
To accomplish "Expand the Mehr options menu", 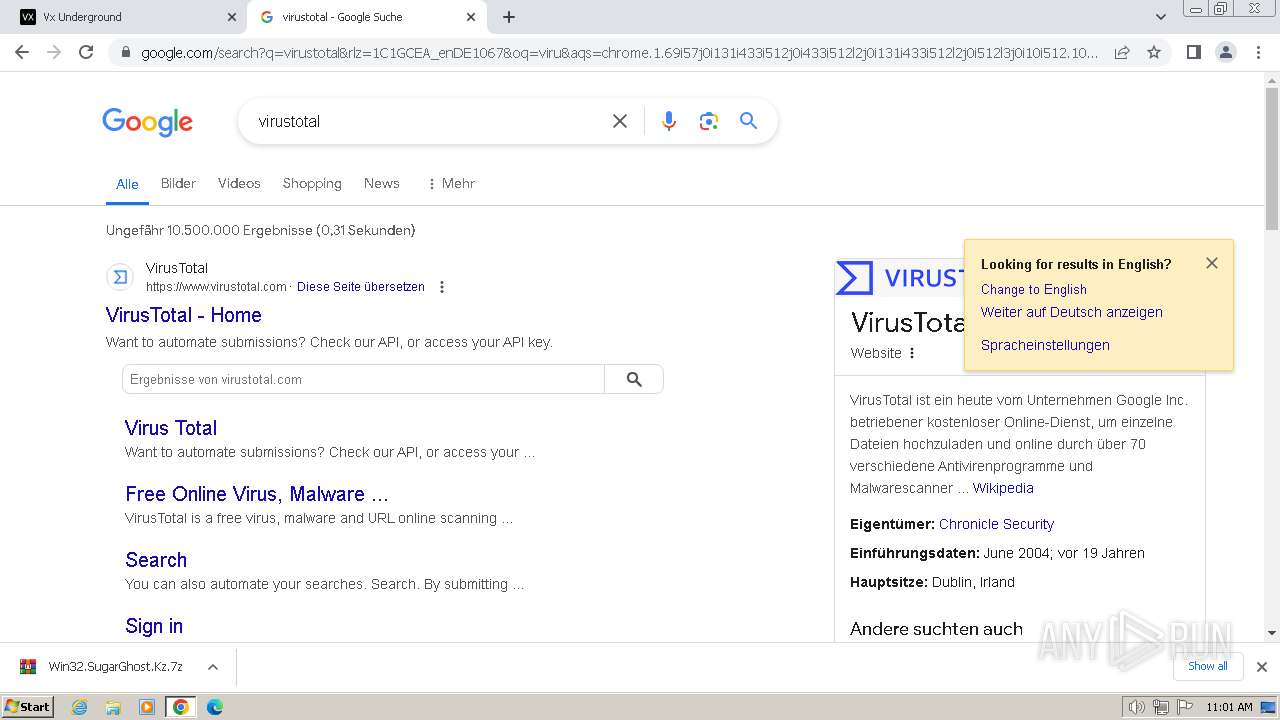I will (x=451, y=183).
